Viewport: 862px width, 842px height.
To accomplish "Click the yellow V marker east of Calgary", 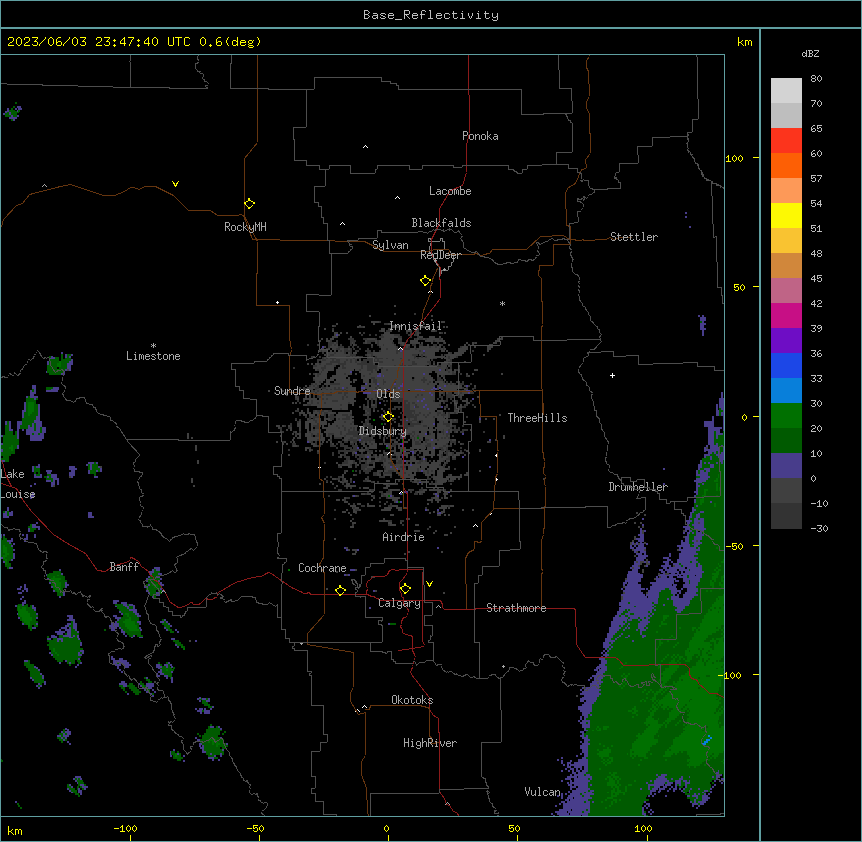I will click(429, 584).
